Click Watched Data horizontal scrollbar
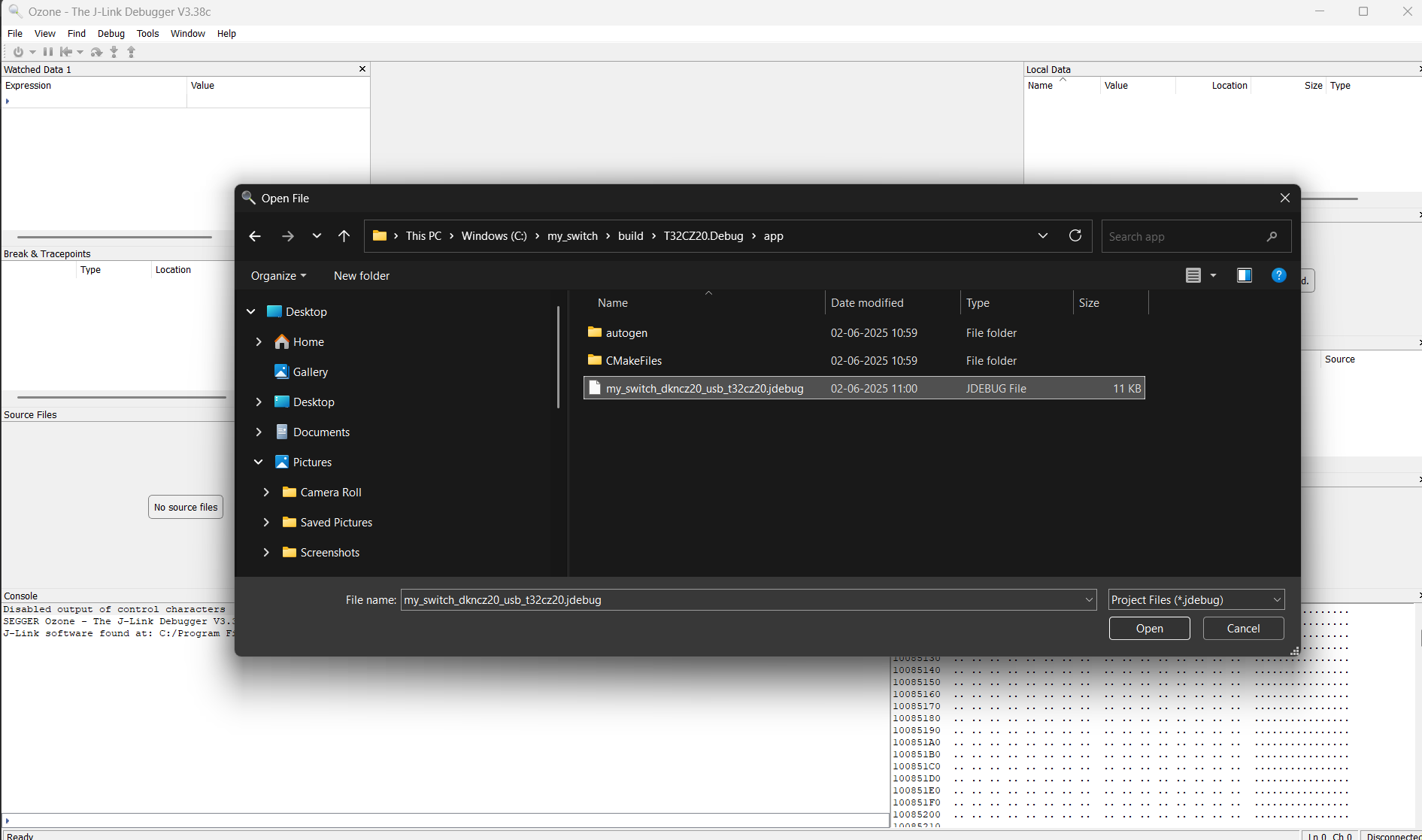Screen dimensions: 1422x840 114,237
